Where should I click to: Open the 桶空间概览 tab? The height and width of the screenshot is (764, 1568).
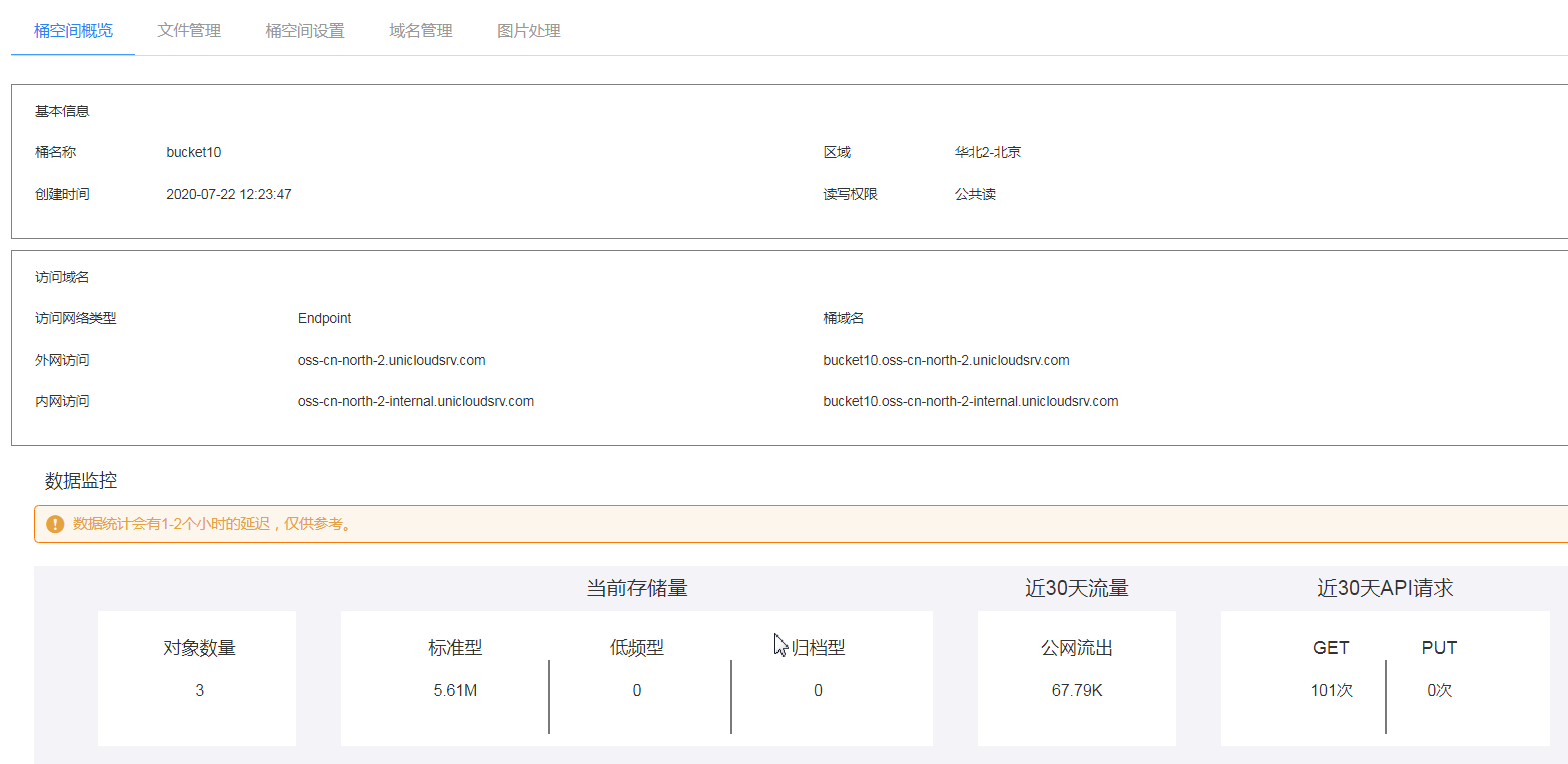(x=73, y=31)
